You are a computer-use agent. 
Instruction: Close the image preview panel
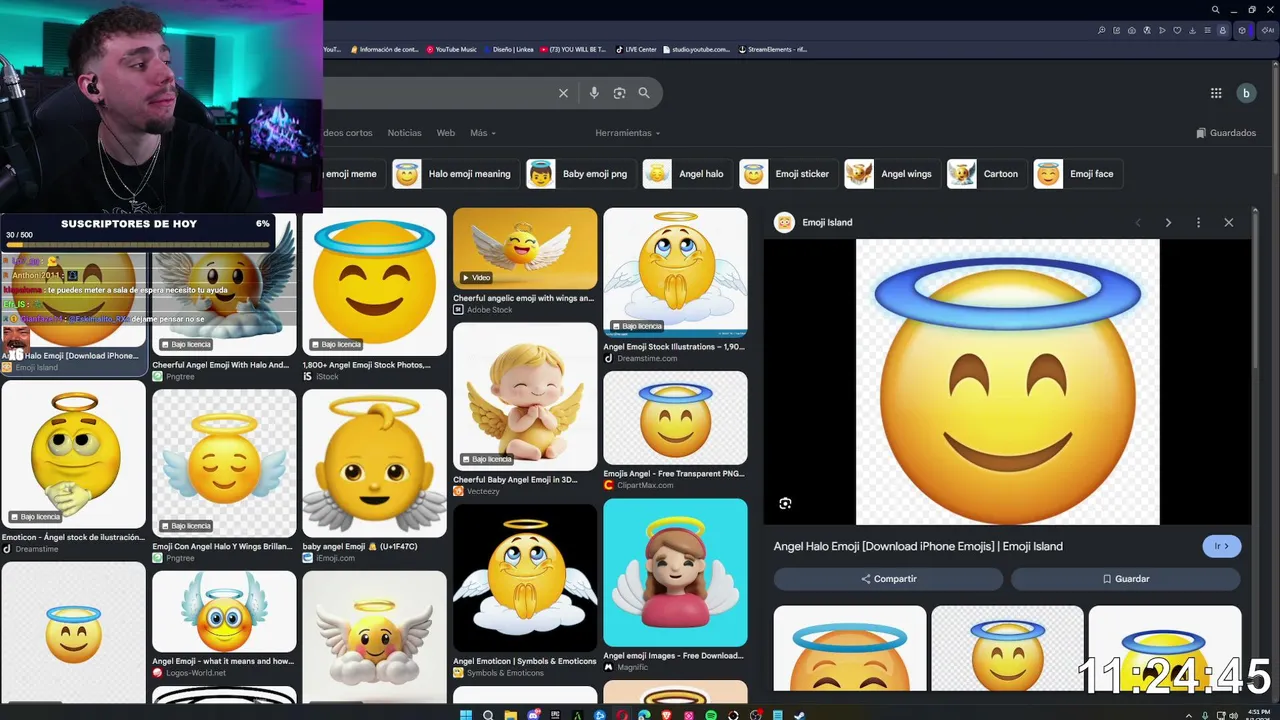coord(1229,222)
